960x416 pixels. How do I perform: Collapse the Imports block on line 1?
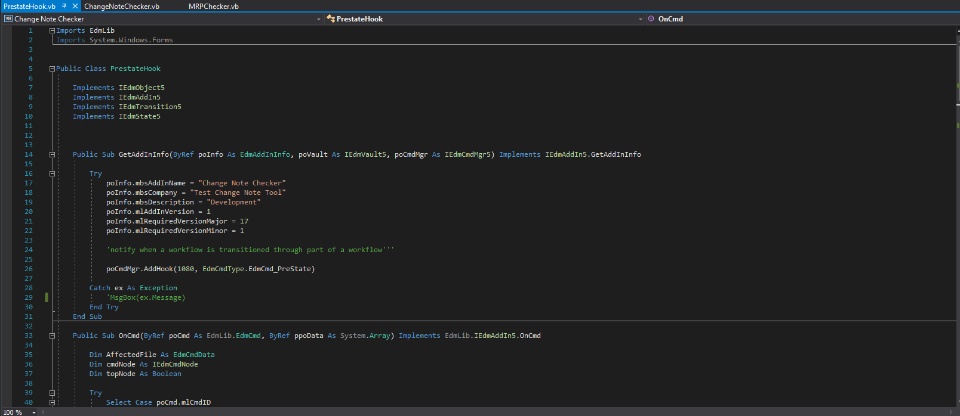pos(52,30)
